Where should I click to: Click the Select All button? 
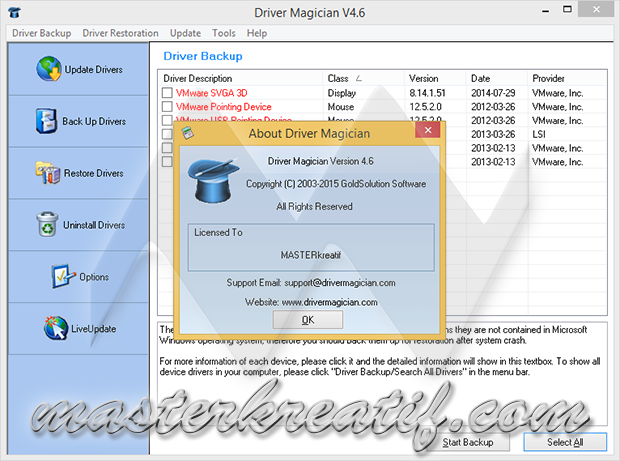(x=565, y=442)
